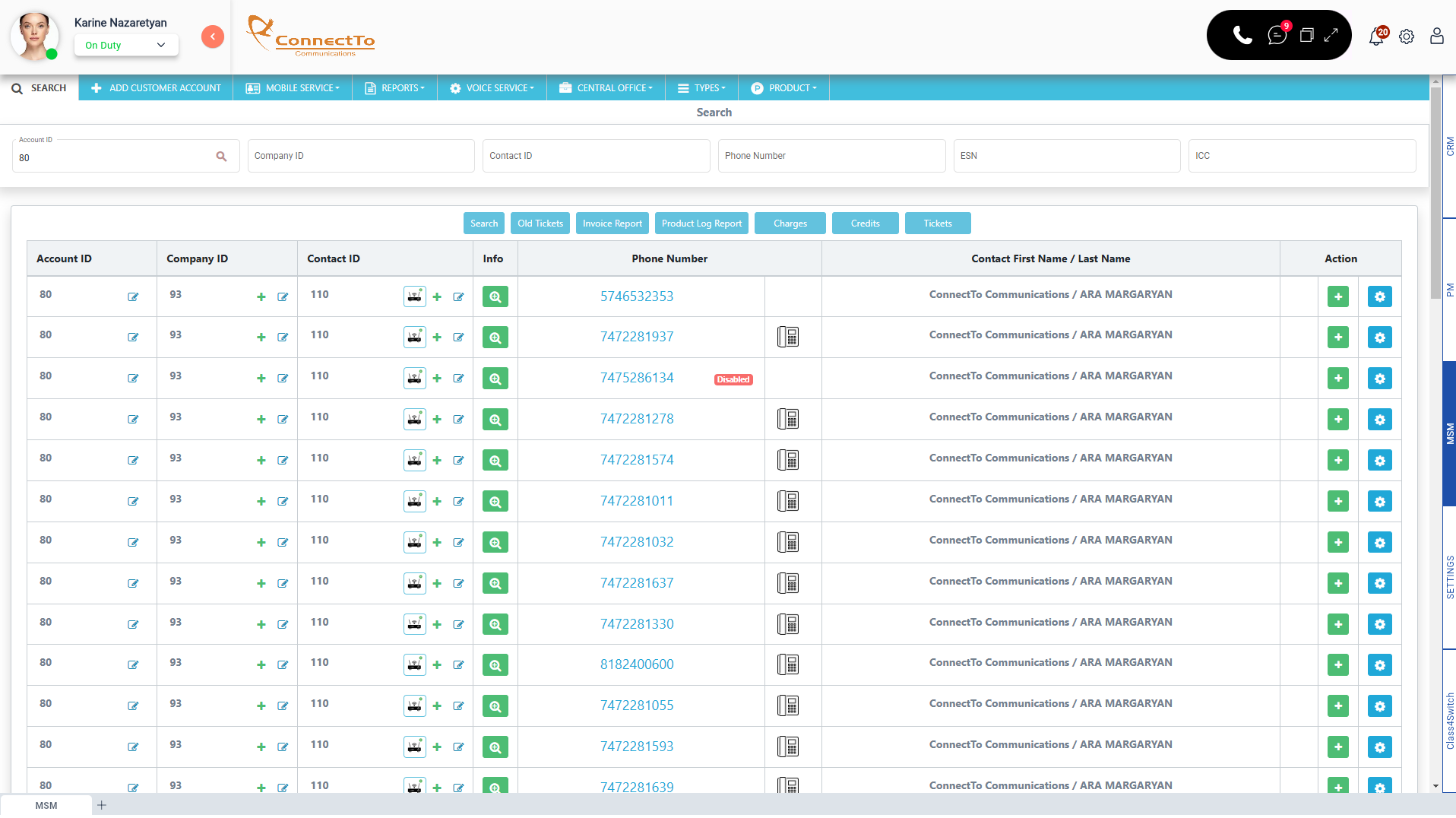Open the notifications bell

pyautogui.click(x=1376, y=36)
